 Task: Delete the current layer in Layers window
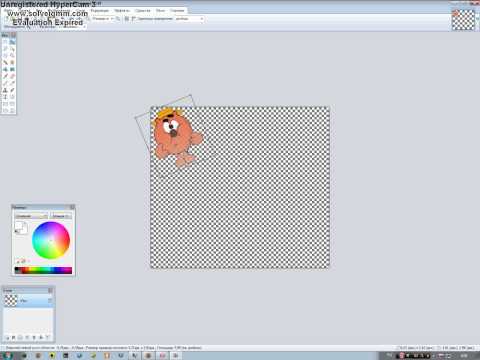(13, 337)
